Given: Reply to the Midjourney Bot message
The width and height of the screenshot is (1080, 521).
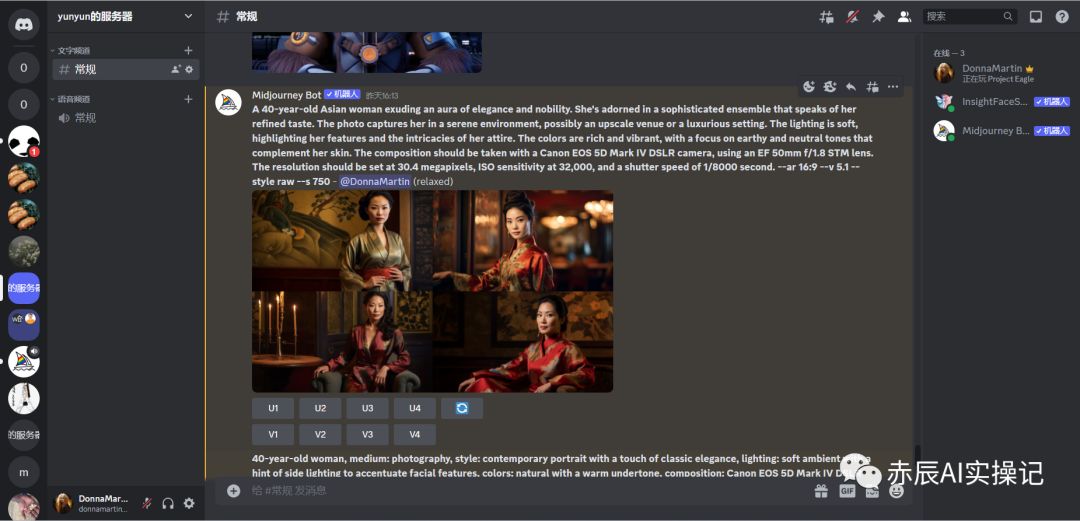Looking at the screenshot, I should pyautogui.click(x=850, y=87).
